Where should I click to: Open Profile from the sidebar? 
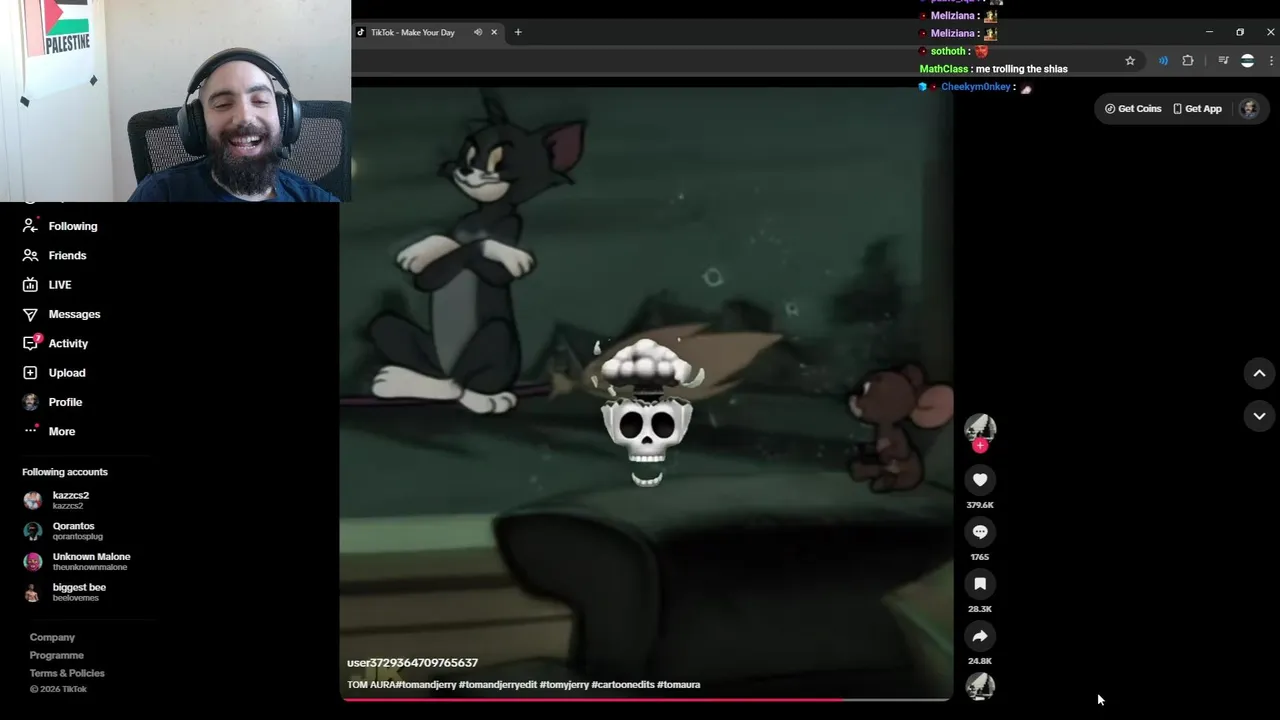click(53, 402)
